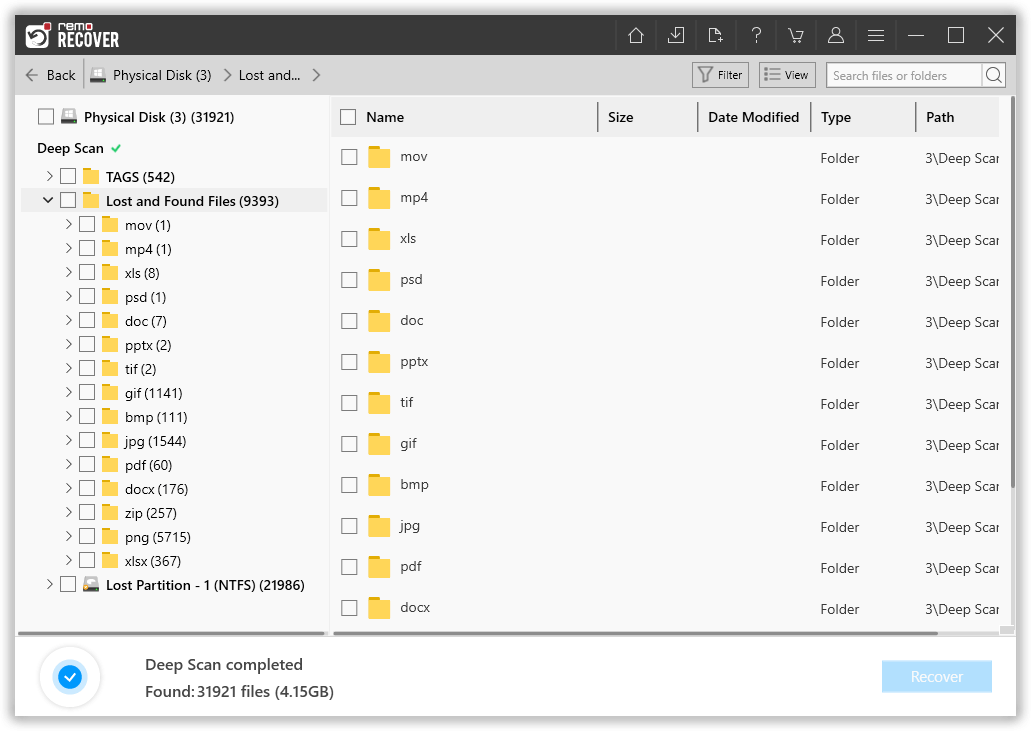This screenshot has width=1031, height=731.
Task: Check the Lost and Found Files checkbox
Action: pos(68,200)
